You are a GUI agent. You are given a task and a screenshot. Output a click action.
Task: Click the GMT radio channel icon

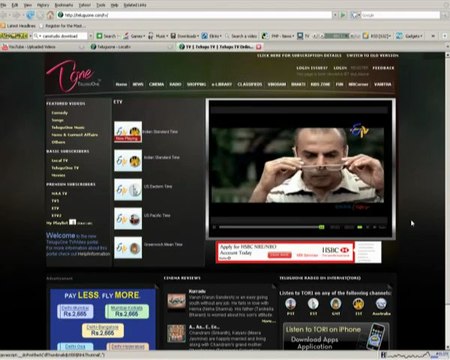pos(336,304)
